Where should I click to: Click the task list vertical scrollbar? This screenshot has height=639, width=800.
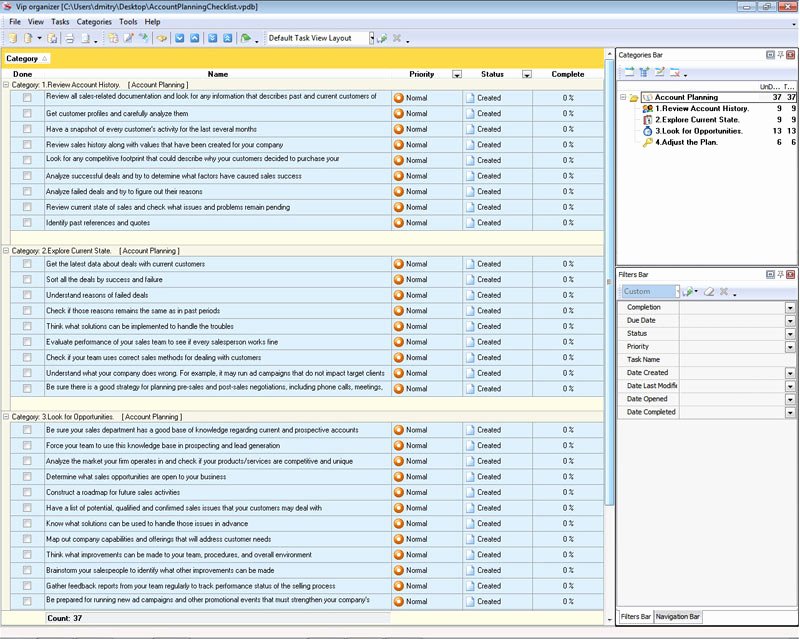pos(609,281)
